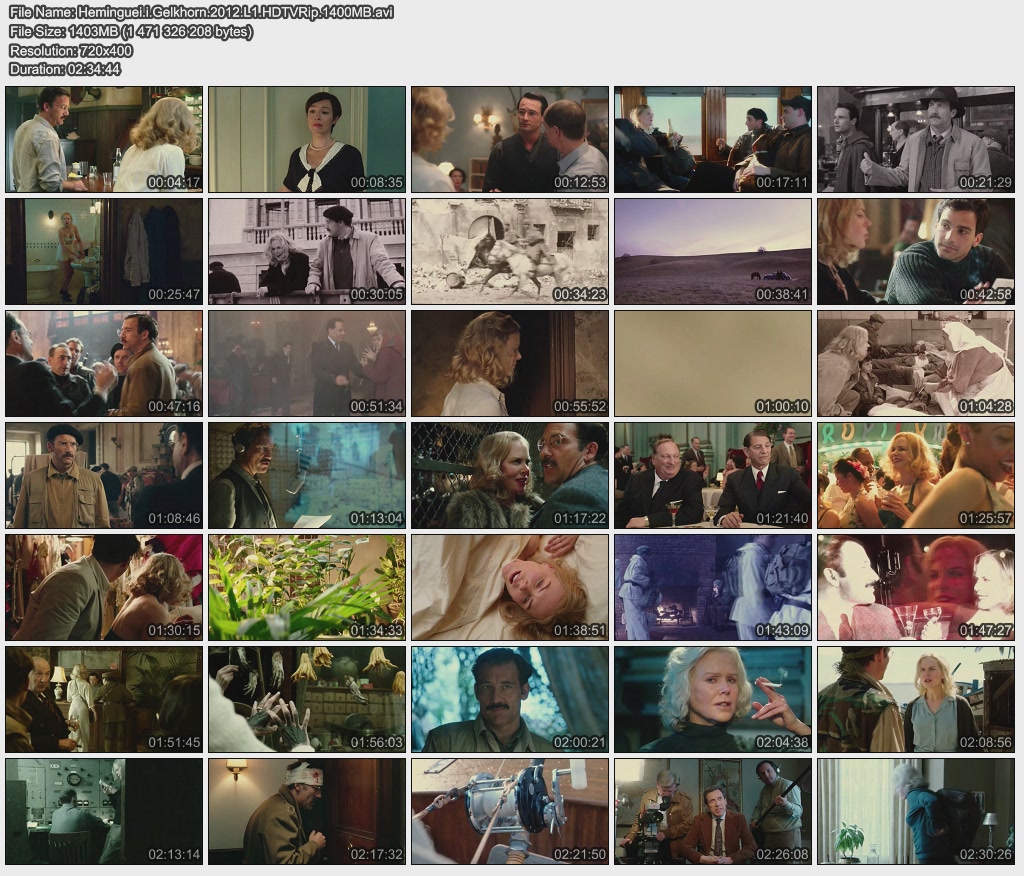Open the couple close-up at 01:17:22

[510, 476]
